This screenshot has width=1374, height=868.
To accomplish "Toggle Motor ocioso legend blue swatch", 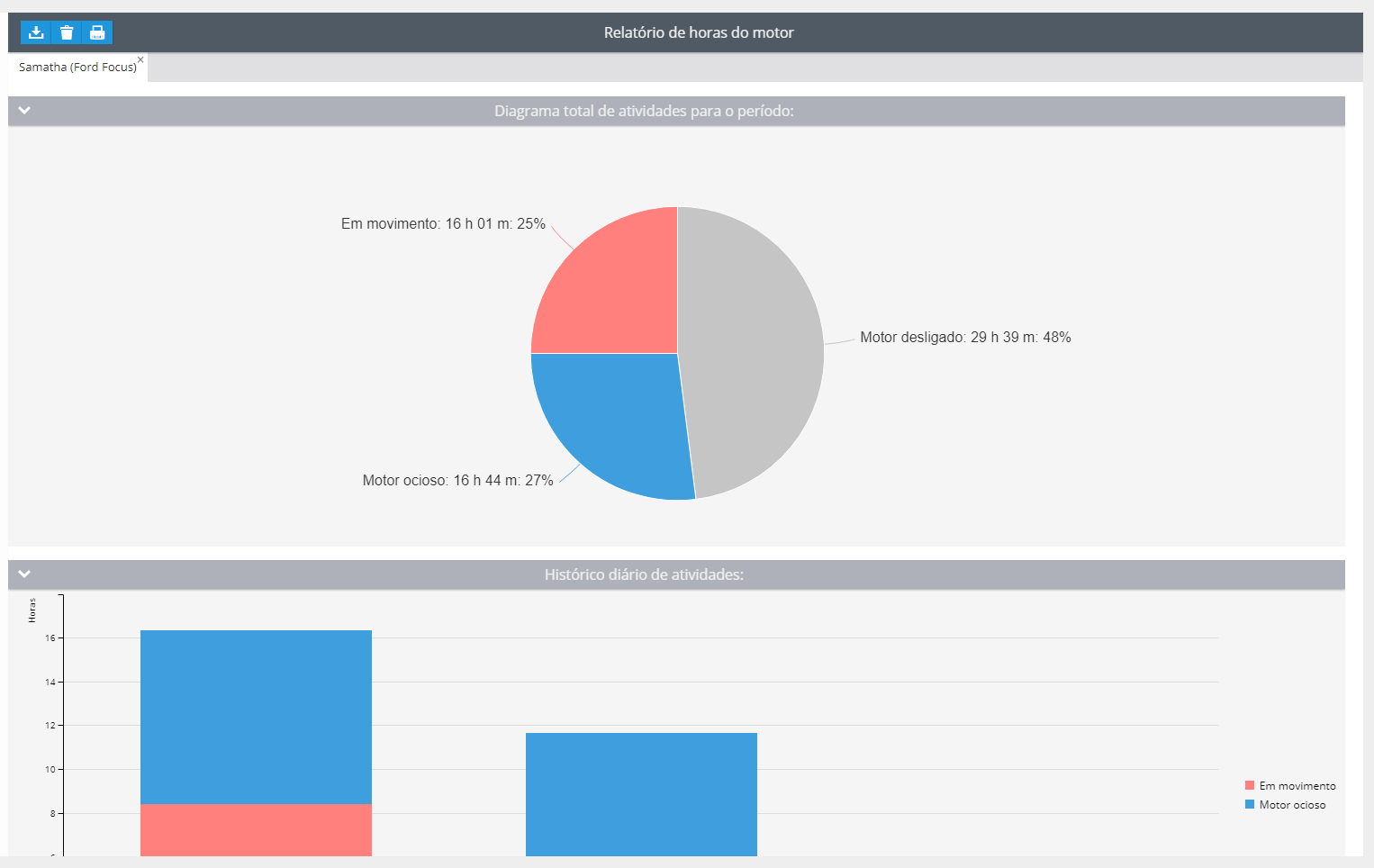I will point(1250,804).
